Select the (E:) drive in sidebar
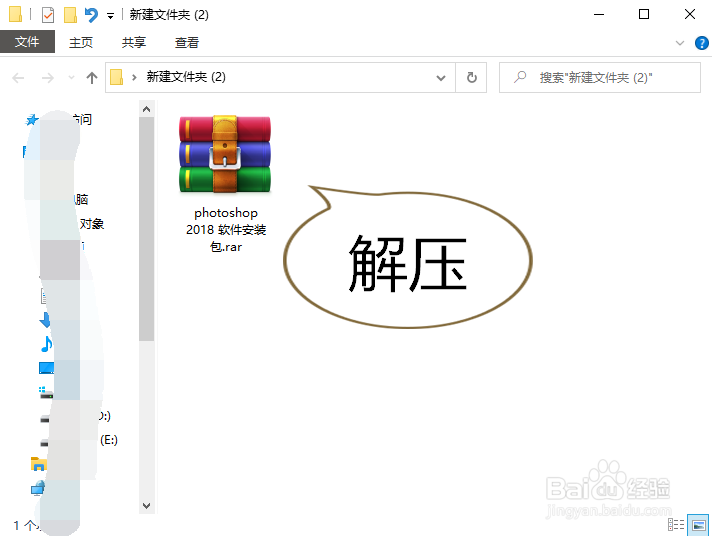The height and width of the screenshot is (536, 712). tap(109, 440)
